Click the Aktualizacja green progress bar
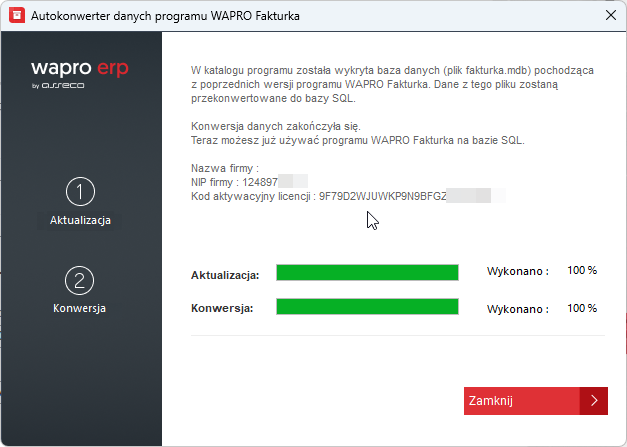The height and width of the screenshot is (447, 627). (x=367, y=273)
